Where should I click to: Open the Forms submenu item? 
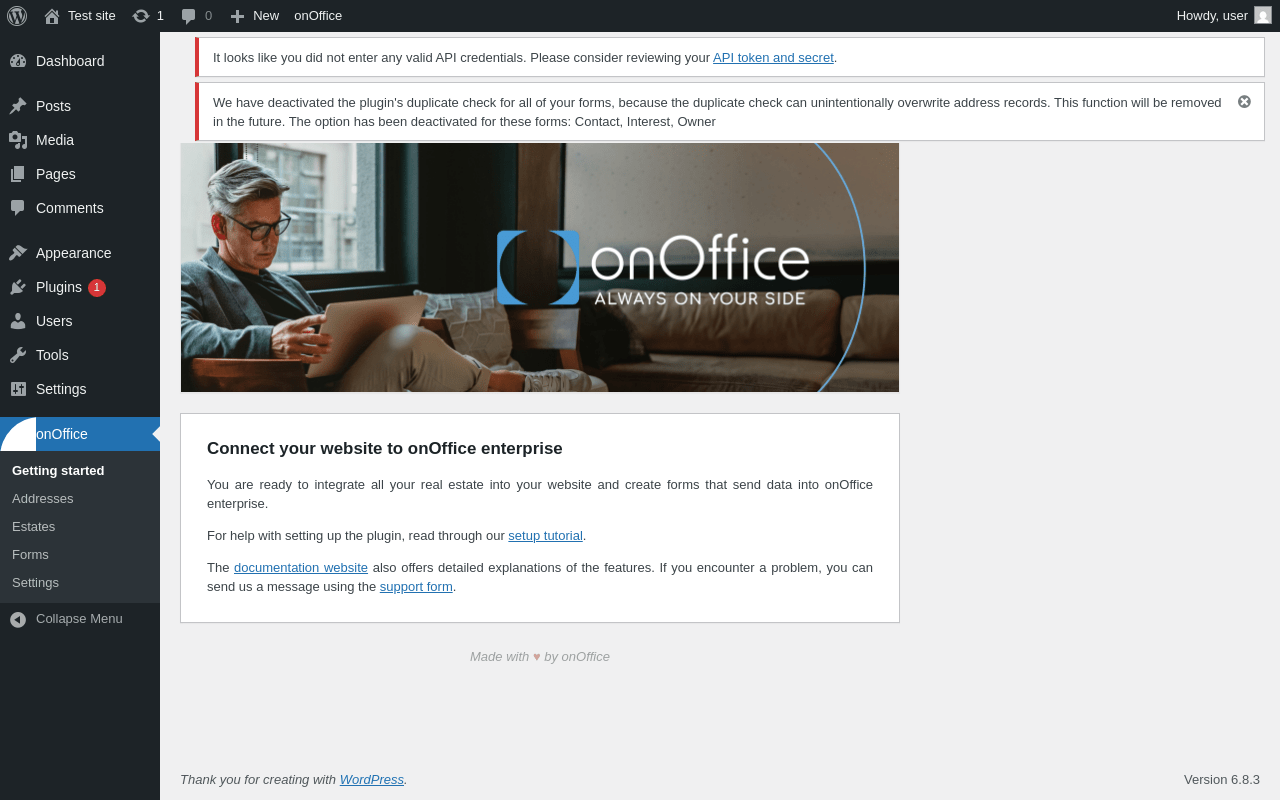[30, 555]
